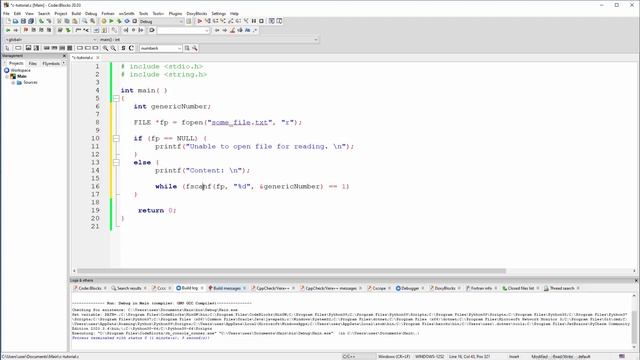Click the Build gear icon
Screen dimensions: 640x360
coord(104,21)
